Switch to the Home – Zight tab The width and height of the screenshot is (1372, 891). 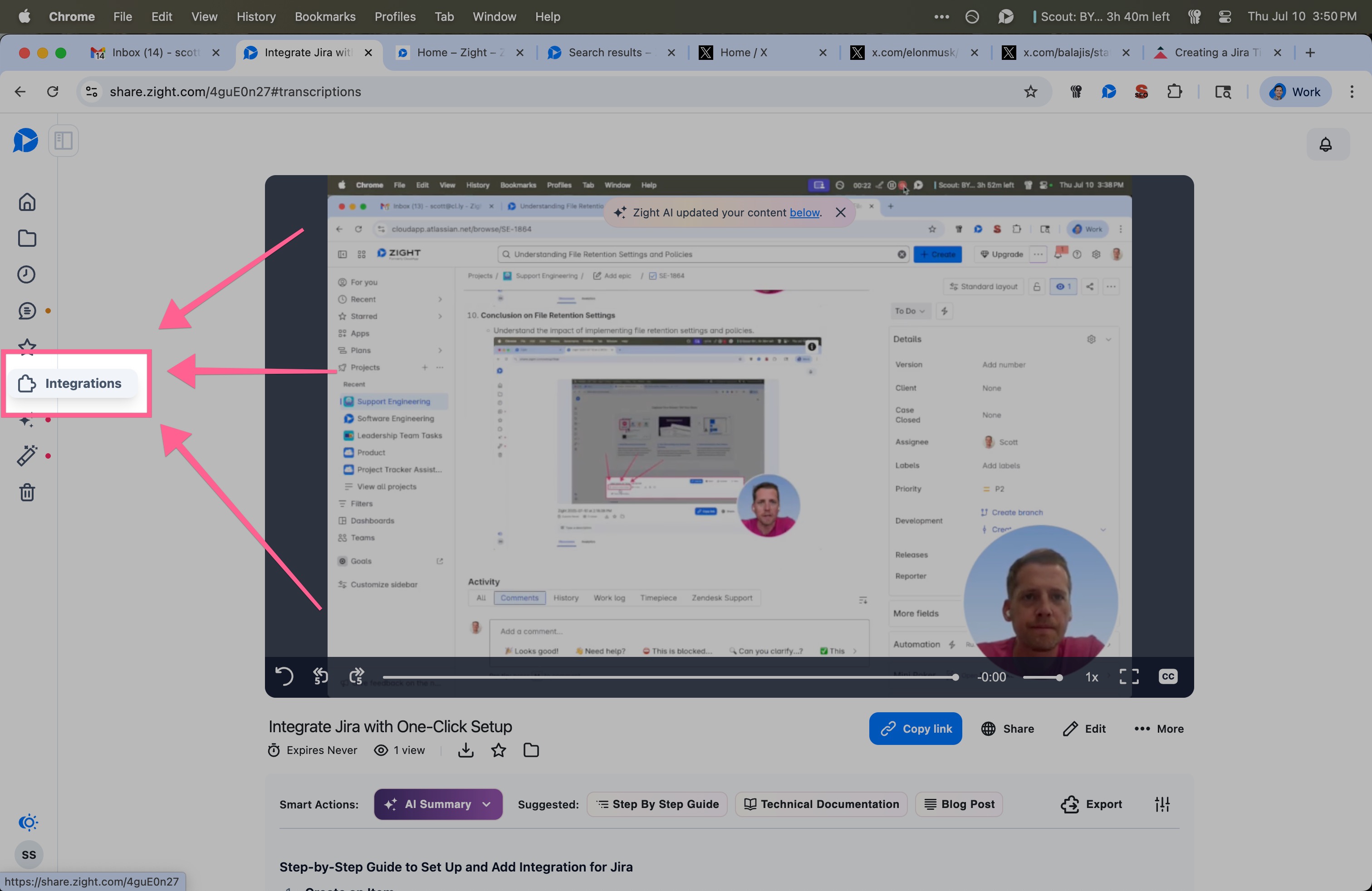[460, 53]
